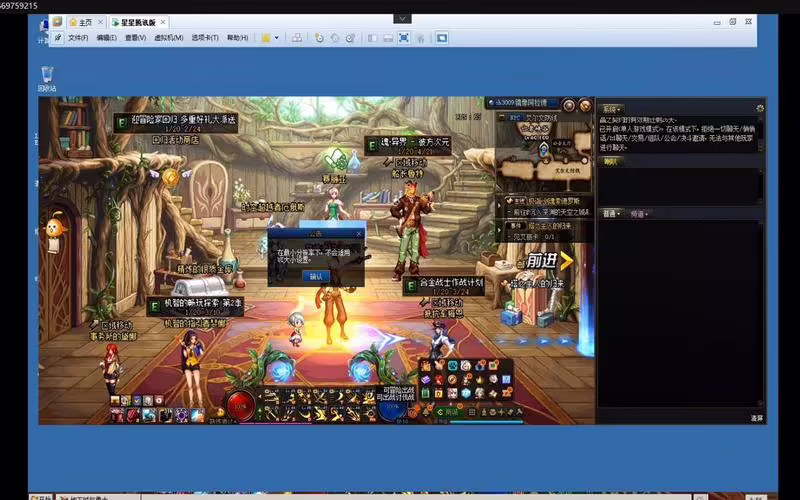Click the pin icon left of 文件
The image size is (800, 500).
(x=58, y=38)
